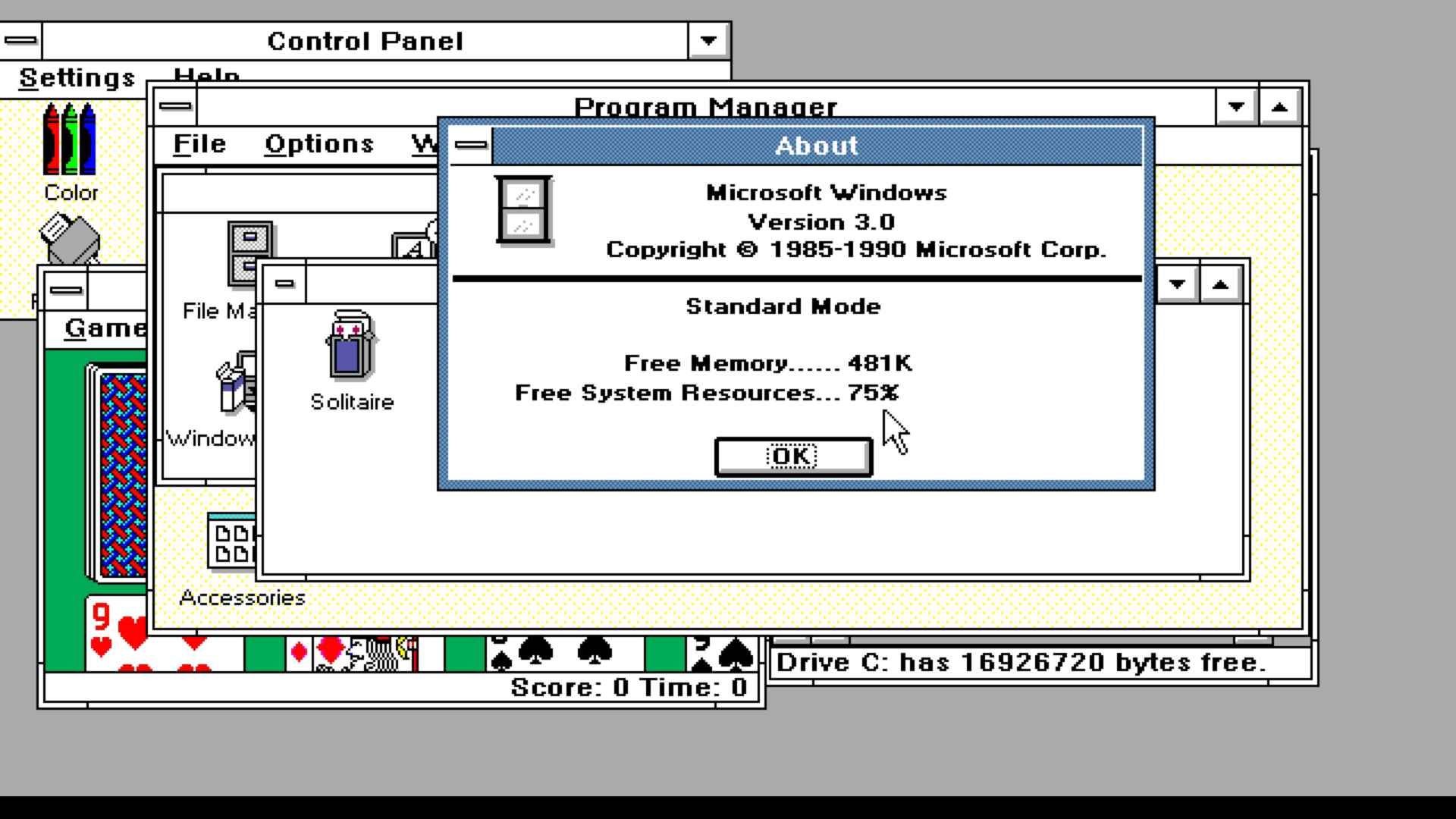Image resolution: width=1456 pixels, height=819 pixels.
Task: Open the Solitaire program icon
Action: click(x=352, y=361)
